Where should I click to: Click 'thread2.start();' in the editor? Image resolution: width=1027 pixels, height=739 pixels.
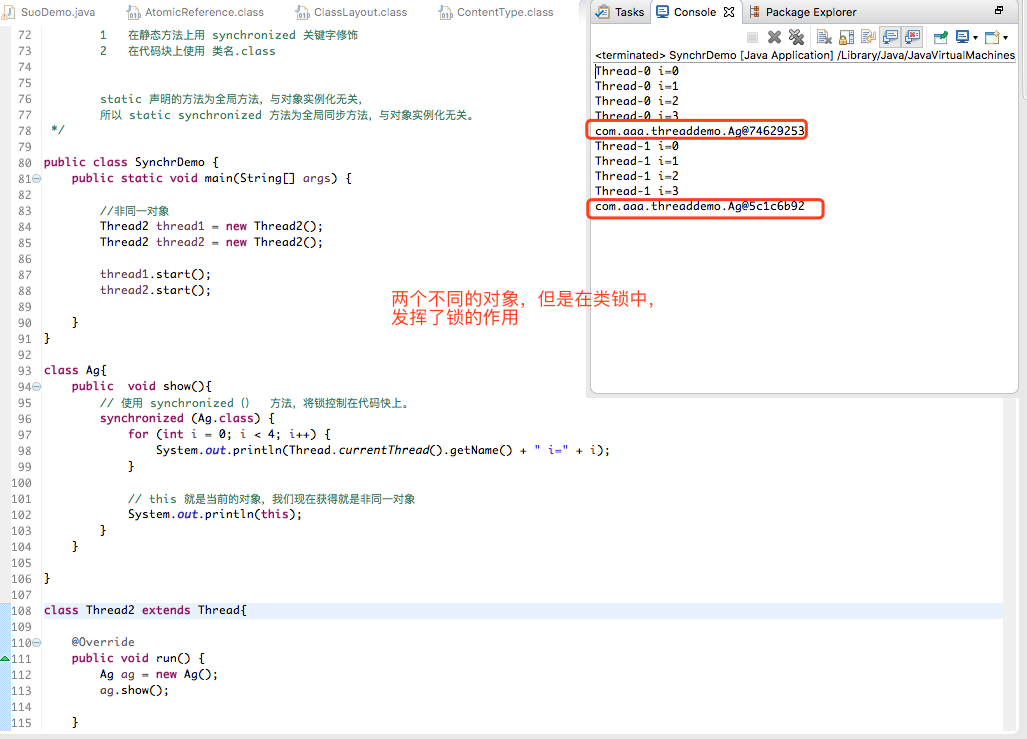pyautogui.click(x=155, y=290)
